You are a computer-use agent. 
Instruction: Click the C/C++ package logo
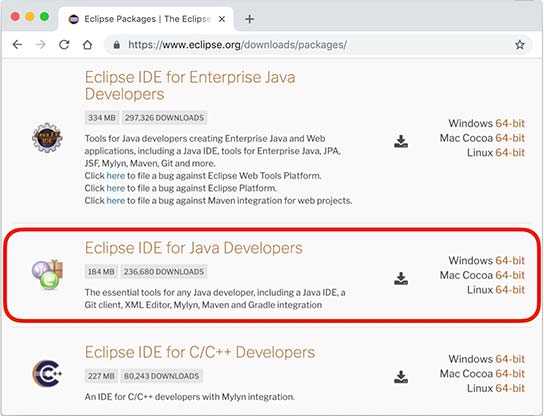click(x=47, y=374)
